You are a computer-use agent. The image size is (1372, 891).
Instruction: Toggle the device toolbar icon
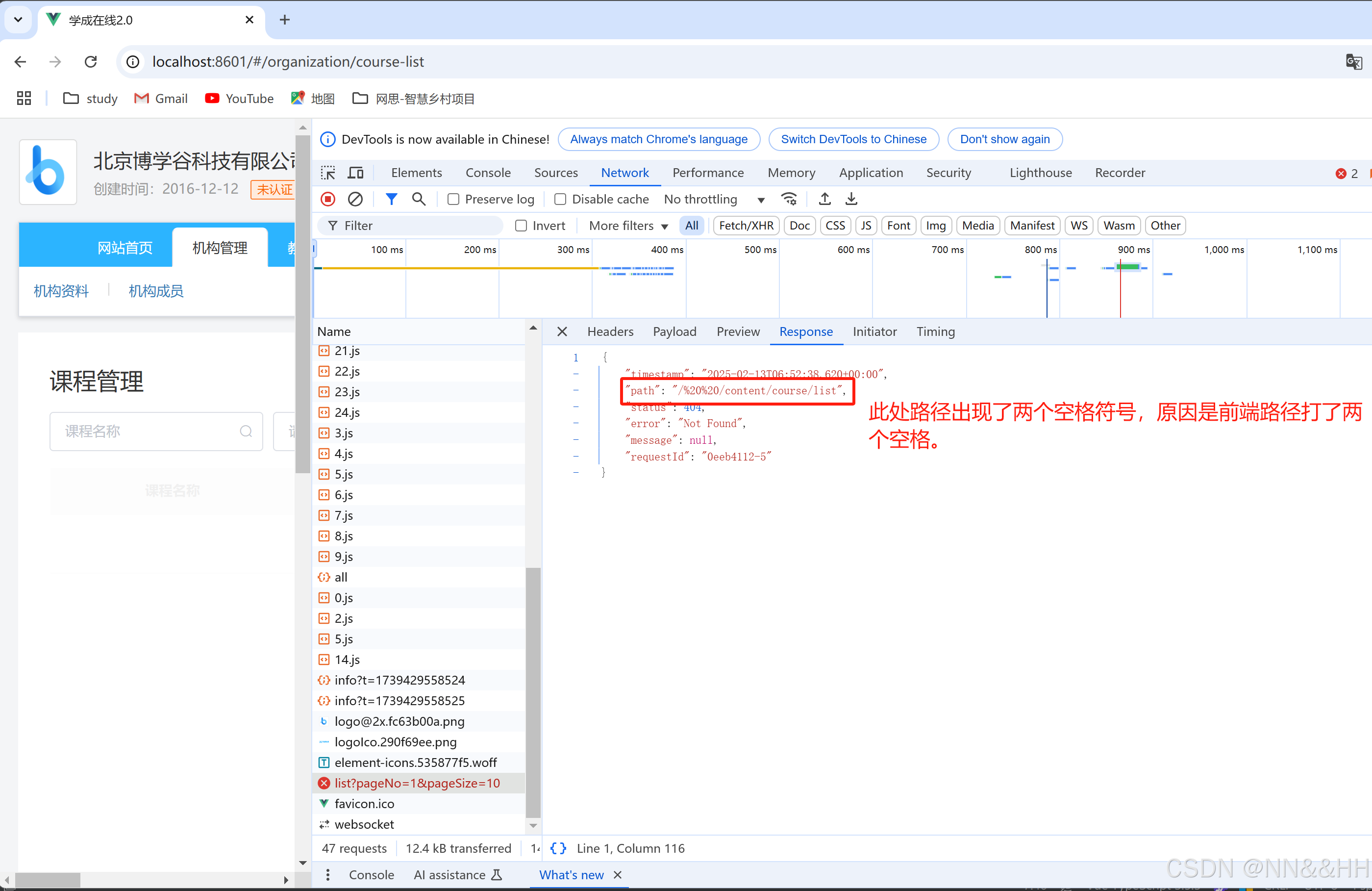[x=356, y=173]
